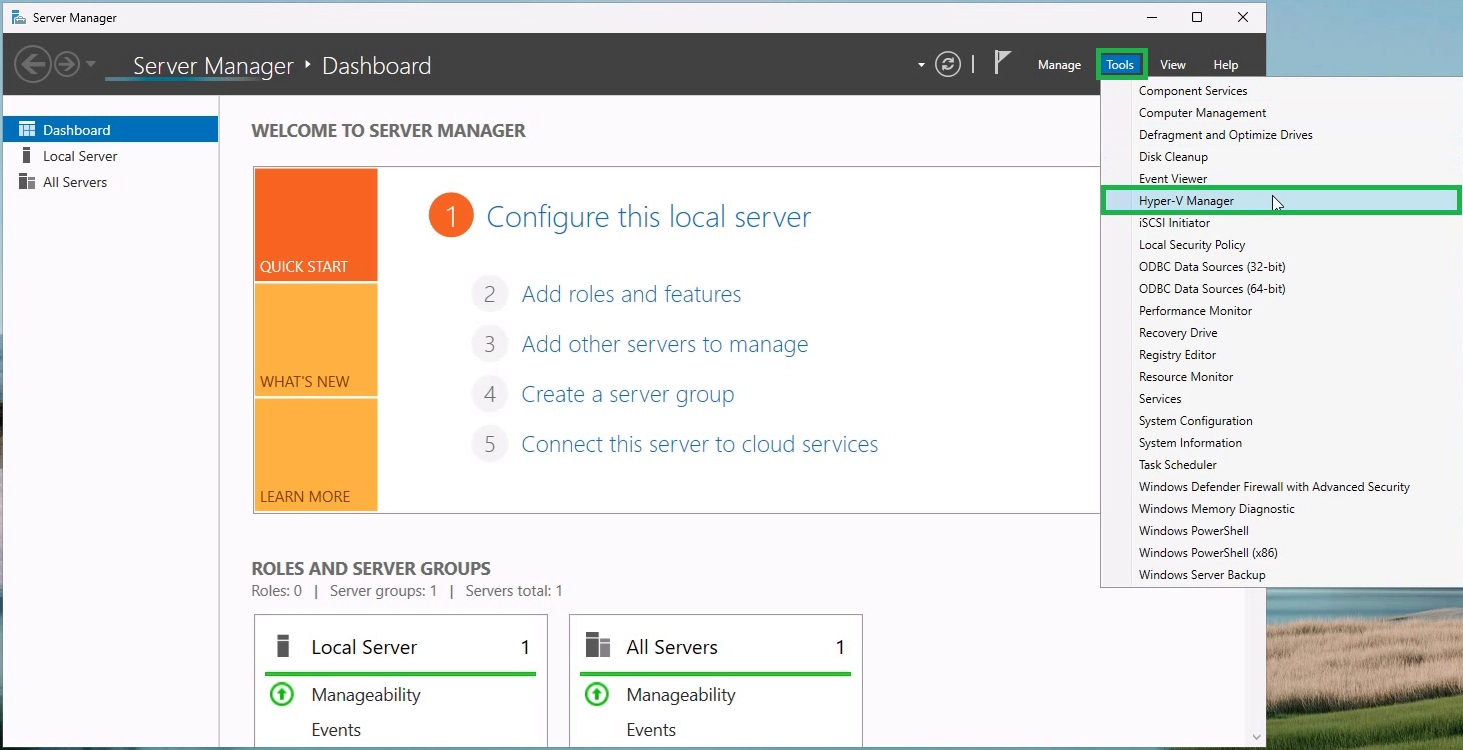Open Manageability in Local Server tile
1463x750 pixels.
366,695
